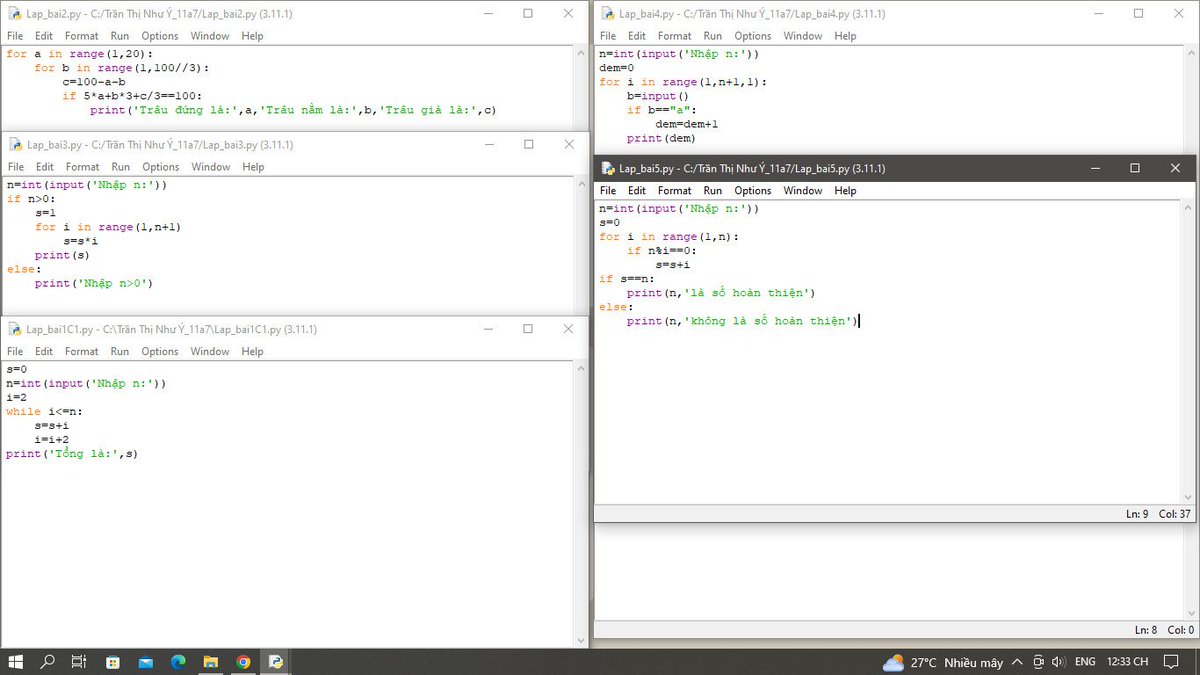This screenshot has width=1200, height=675.
Task: Click the 'Col: 37' status bar entry
Action: click(x=1174, y=513)
